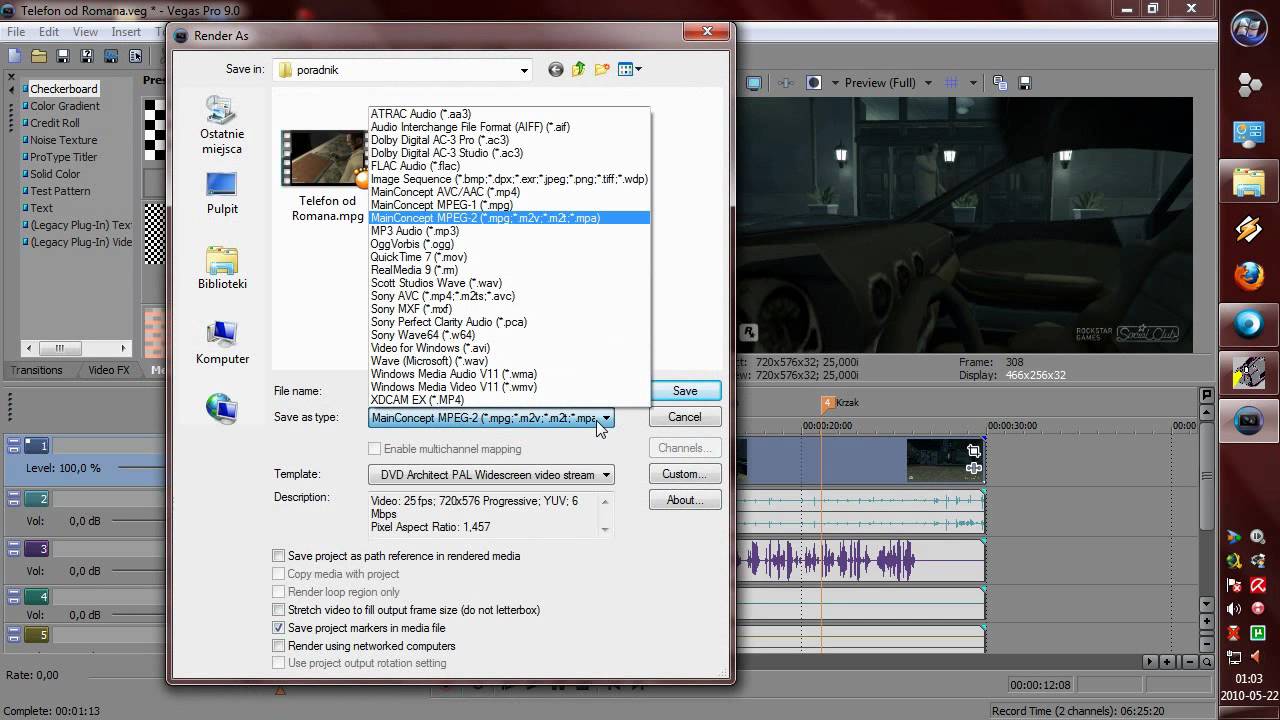Click the Save button

click(x=685, y=391)
